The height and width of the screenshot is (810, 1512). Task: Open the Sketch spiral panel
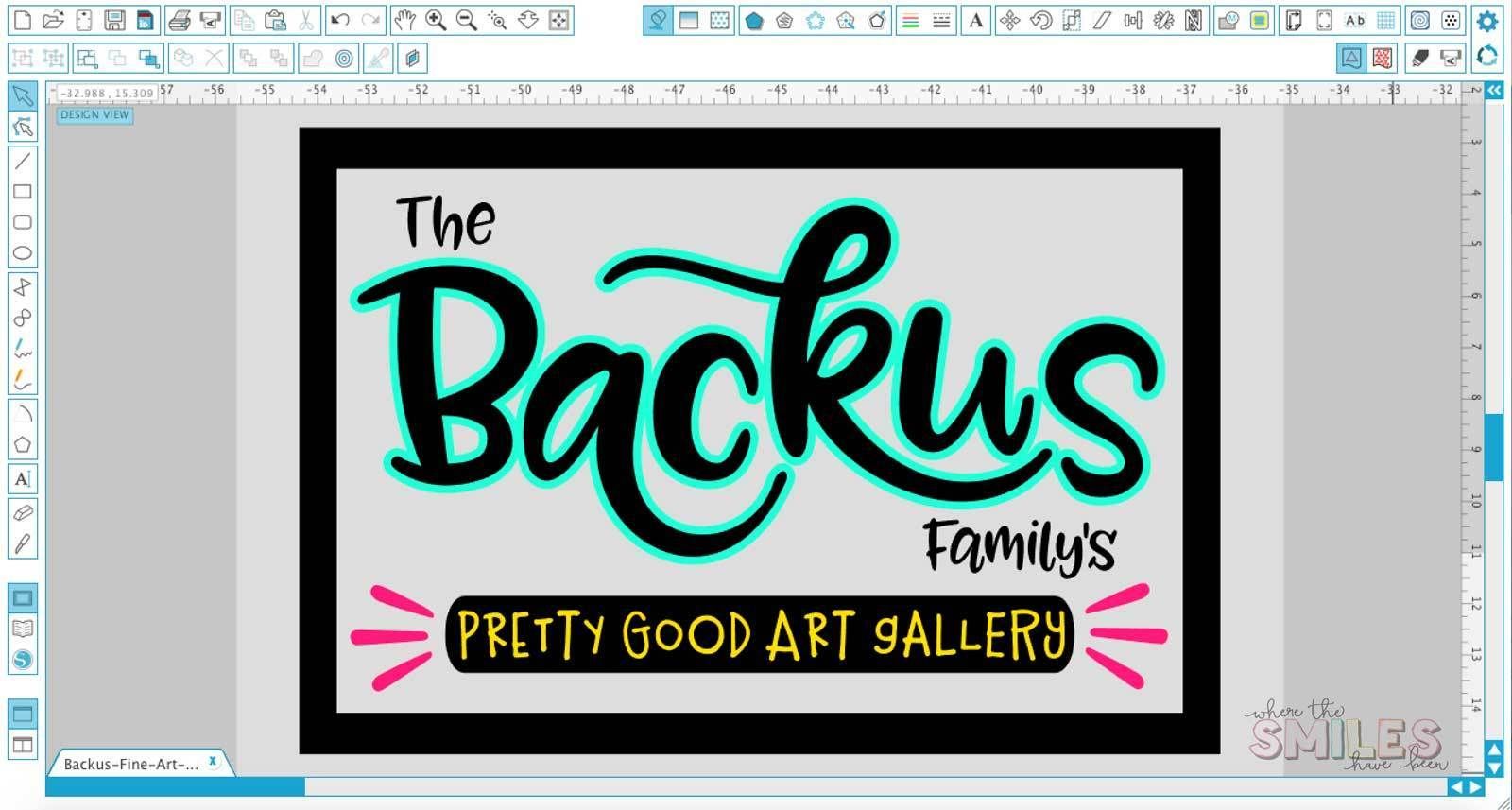1419,20
